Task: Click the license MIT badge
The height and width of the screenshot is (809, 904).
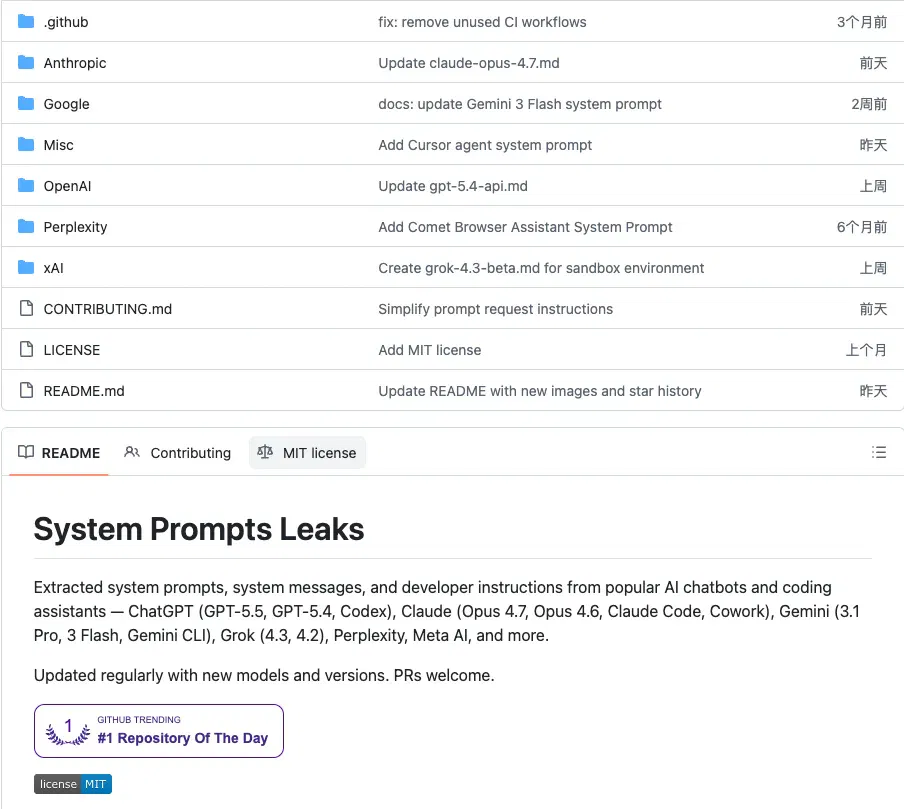Action: tap(73, 784)
